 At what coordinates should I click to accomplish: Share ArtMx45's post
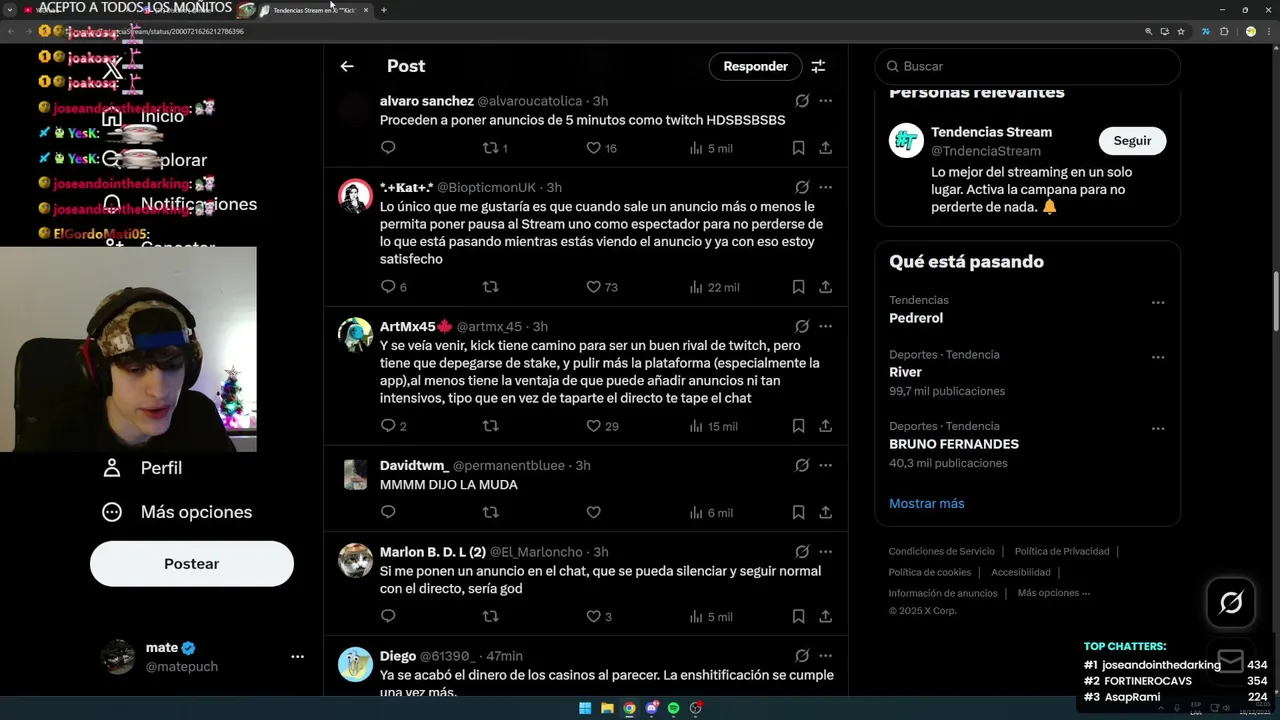[825, 426]
